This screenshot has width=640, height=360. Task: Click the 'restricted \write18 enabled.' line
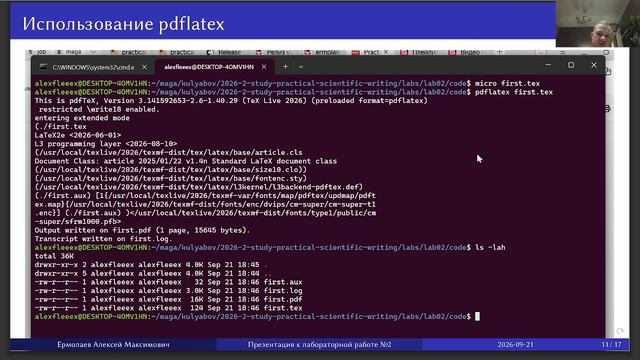(x=99, y=109)
